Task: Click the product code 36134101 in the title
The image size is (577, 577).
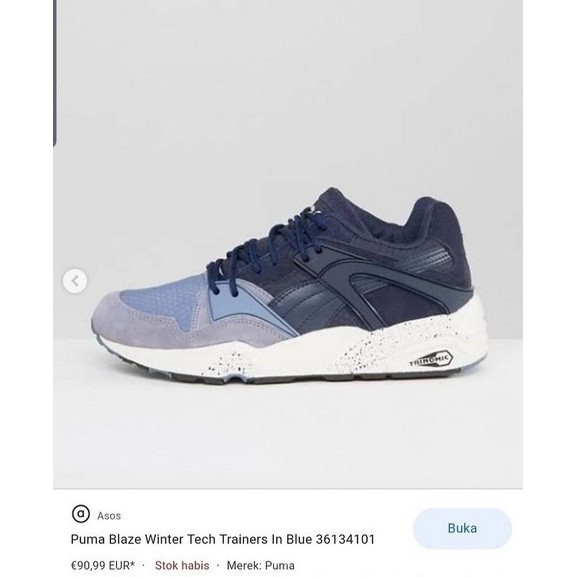Action: tap(345, 539)
